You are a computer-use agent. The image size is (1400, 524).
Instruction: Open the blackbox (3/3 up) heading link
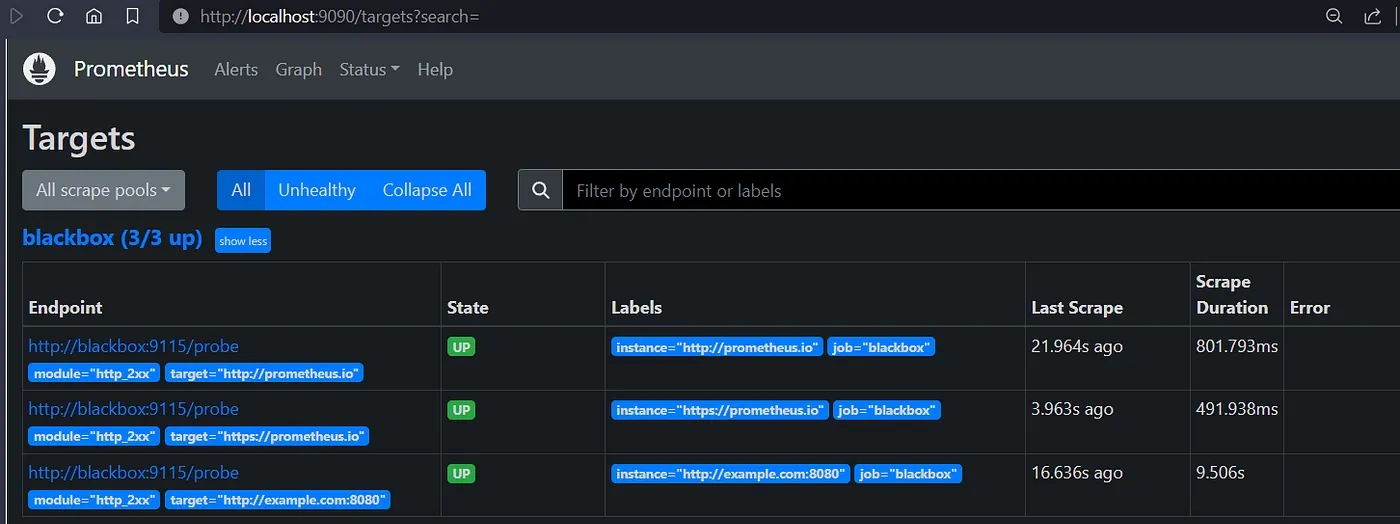(x=112, y=239)
